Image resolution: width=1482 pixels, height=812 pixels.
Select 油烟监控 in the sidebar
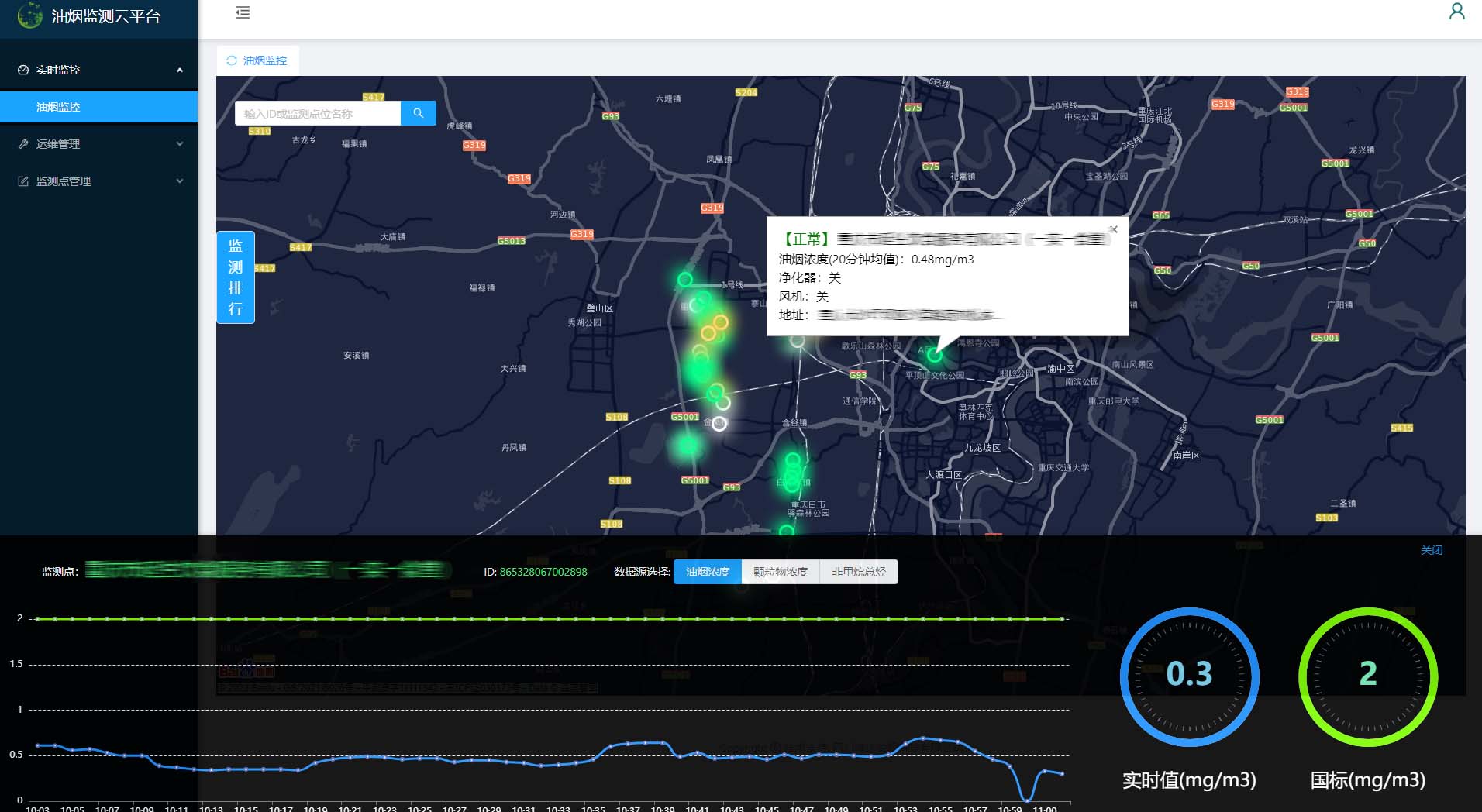58,107
